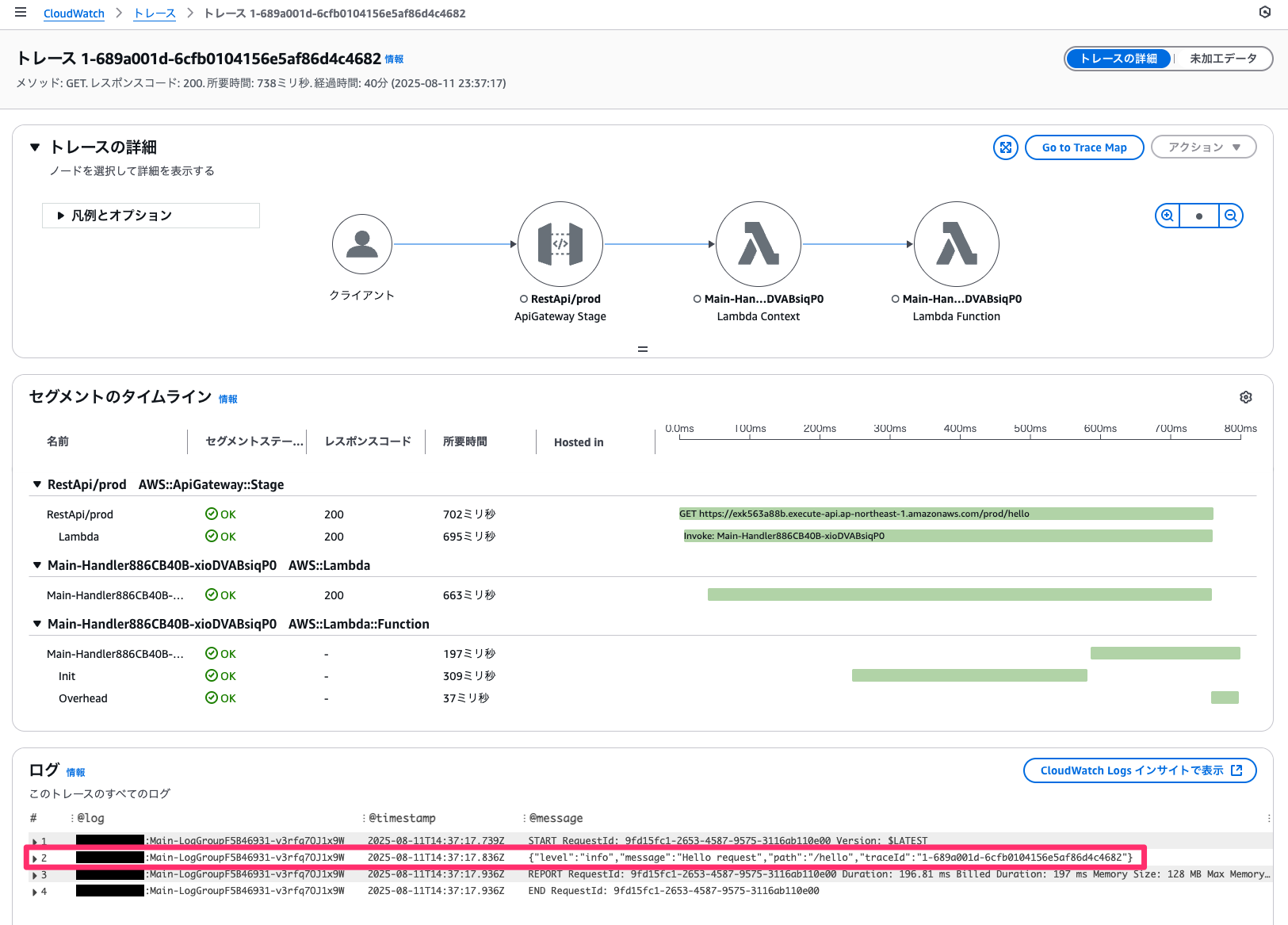Click the log table column options dots
The height and width of the screenshot is (925, 1288).
(x=1269, y=818)
